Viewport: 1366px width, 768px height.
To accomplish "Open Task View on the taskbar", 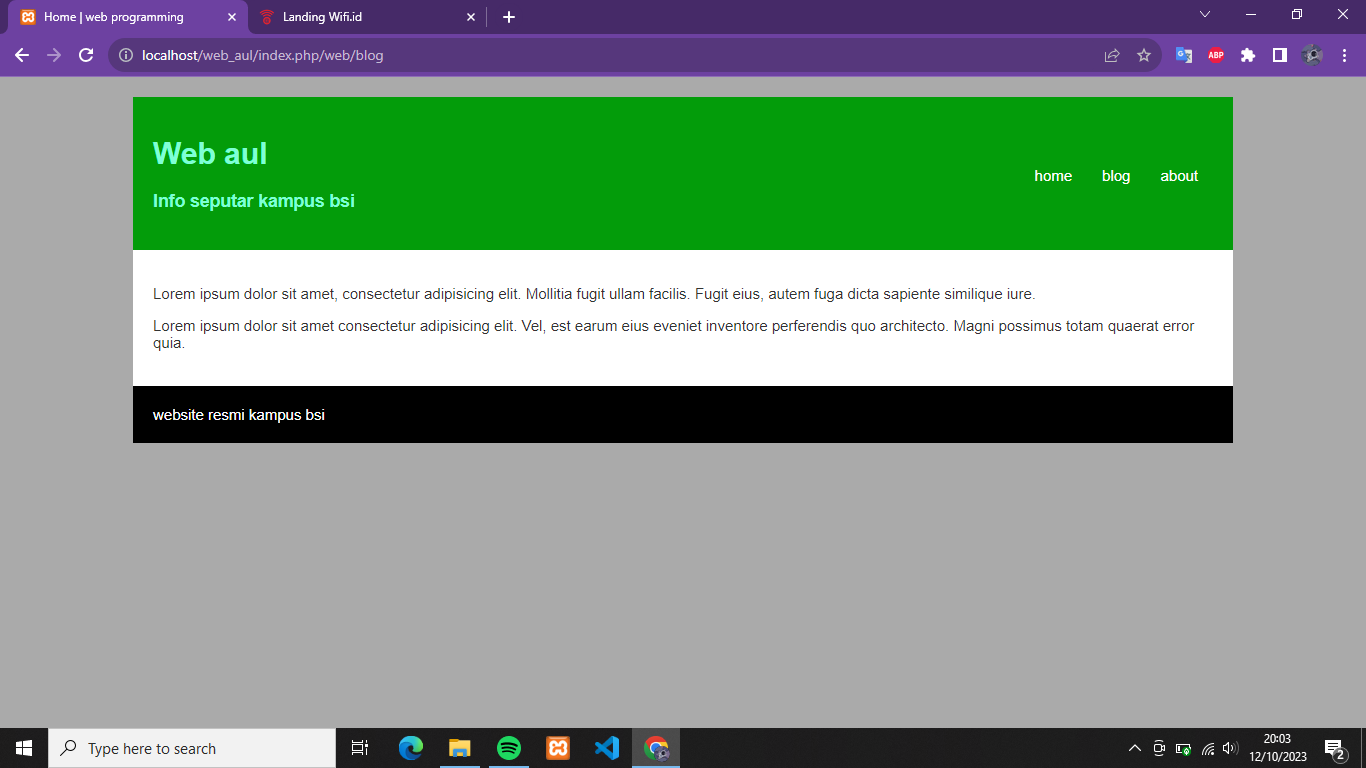I will (360, 748).
